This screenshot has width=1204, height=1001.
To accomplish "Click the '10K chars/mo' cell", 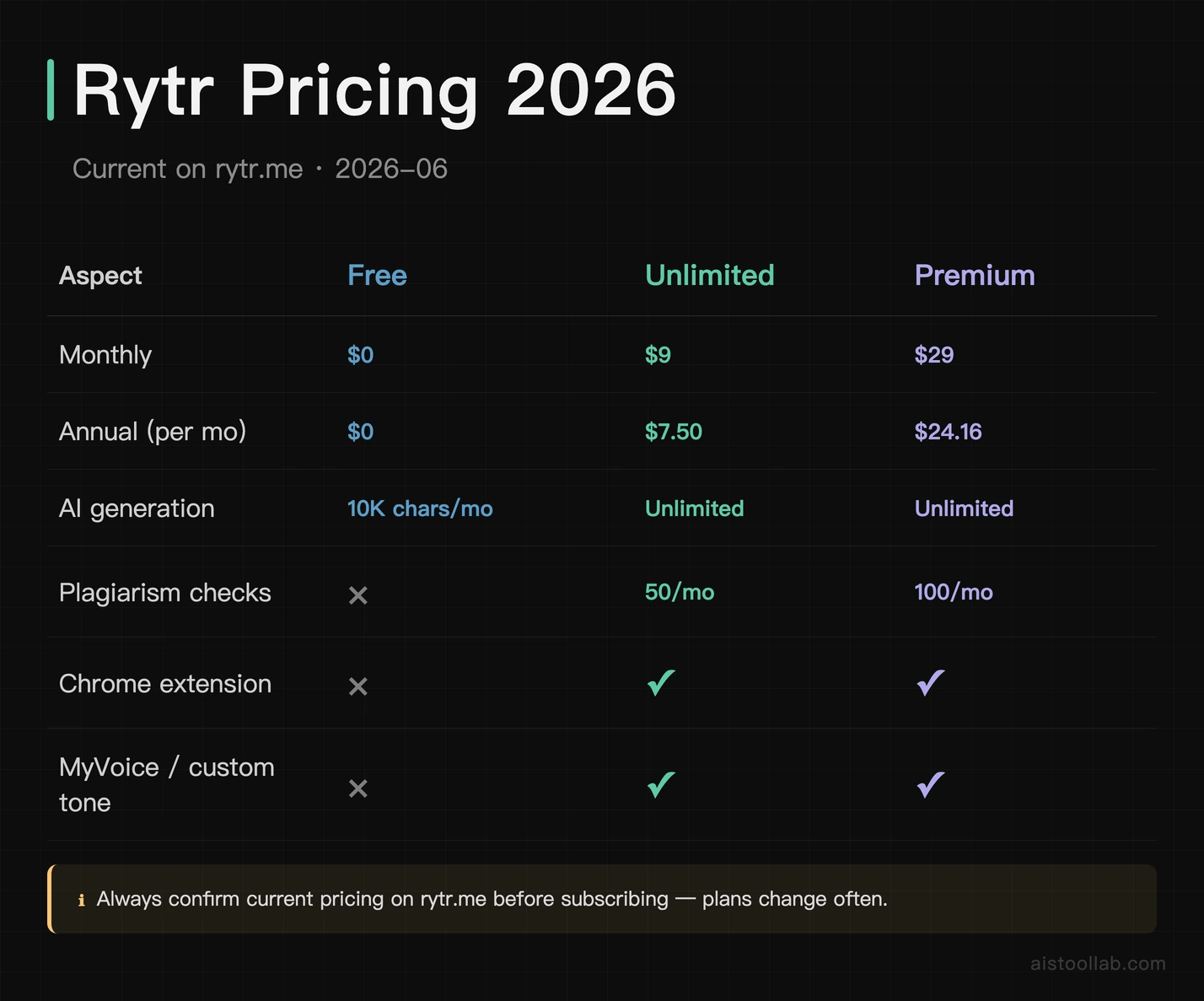I will tap(420, 509).
